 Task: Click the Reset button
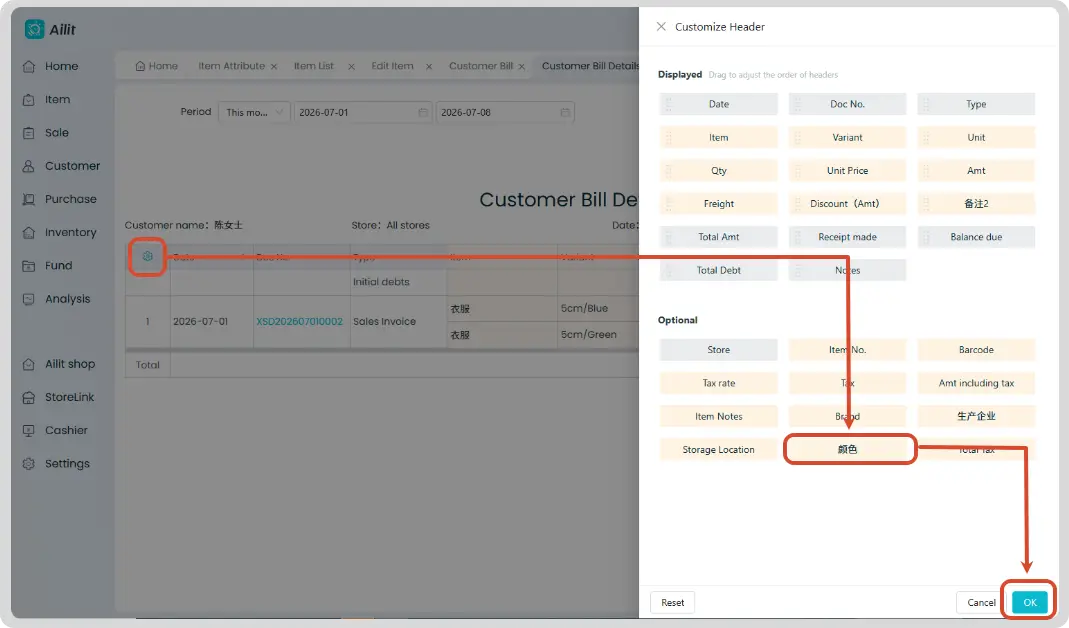point(672,603)
